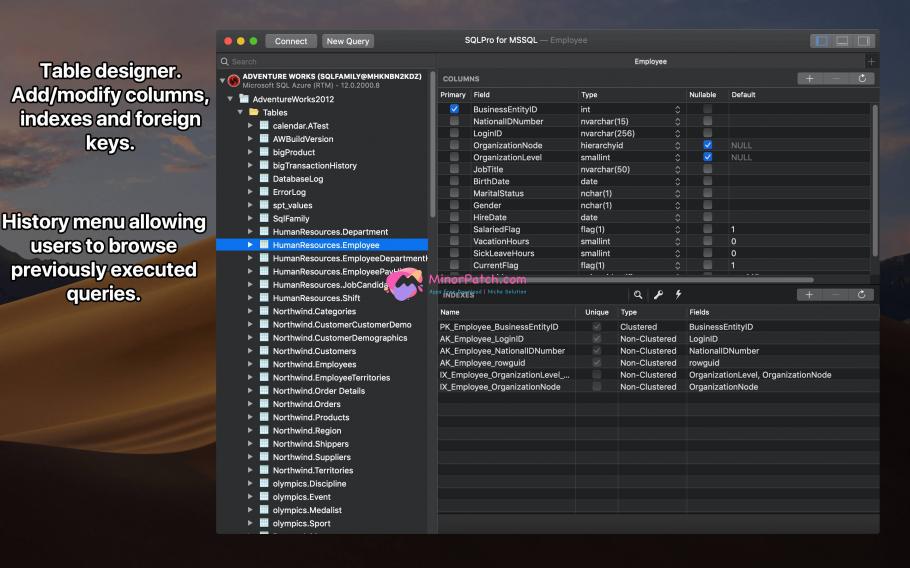Click table icon beside olympics.Sport

click(264, 523)
